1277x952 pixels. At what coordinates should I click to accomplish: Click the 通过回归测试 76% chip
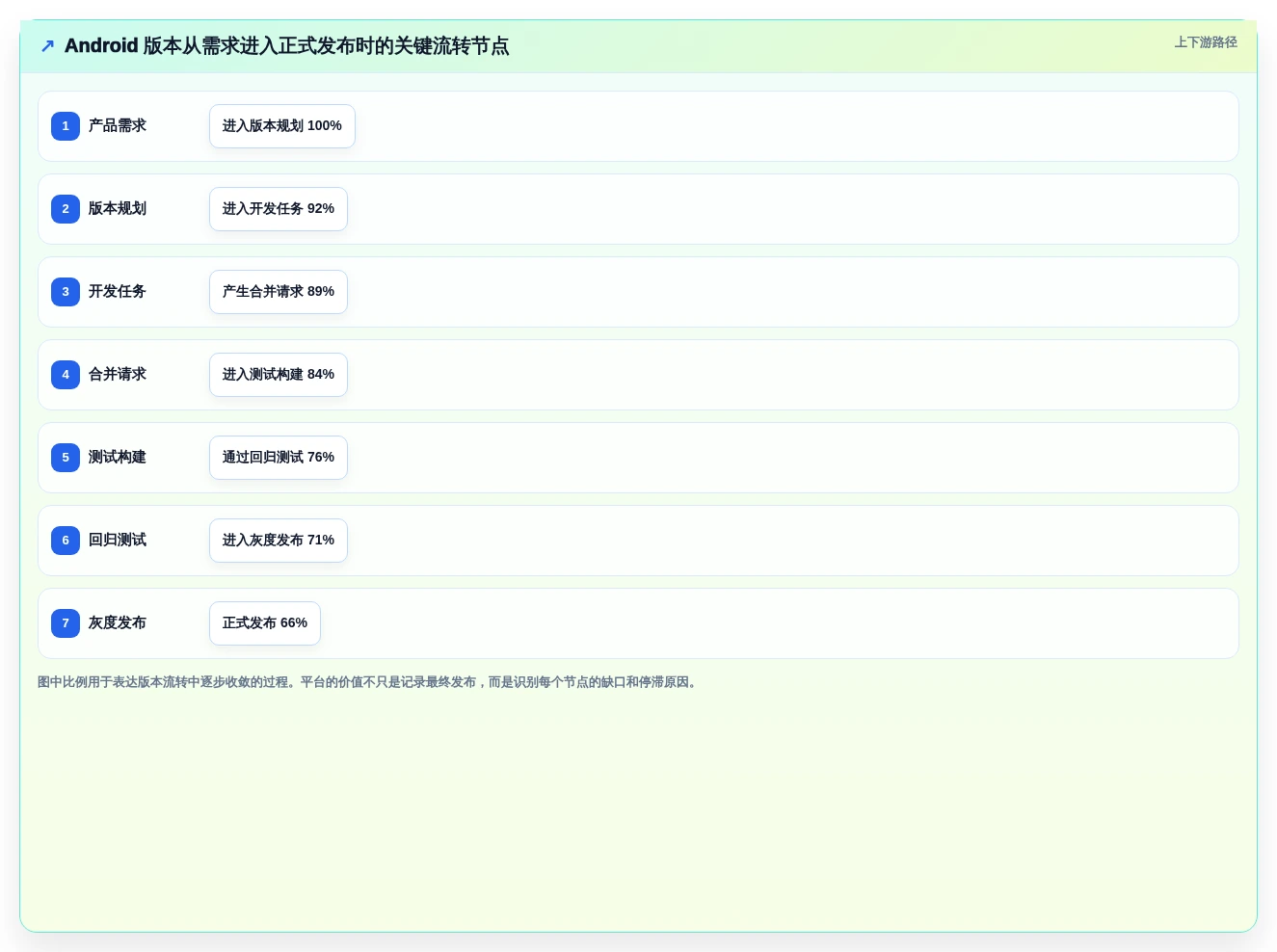(x=279, y=458)
